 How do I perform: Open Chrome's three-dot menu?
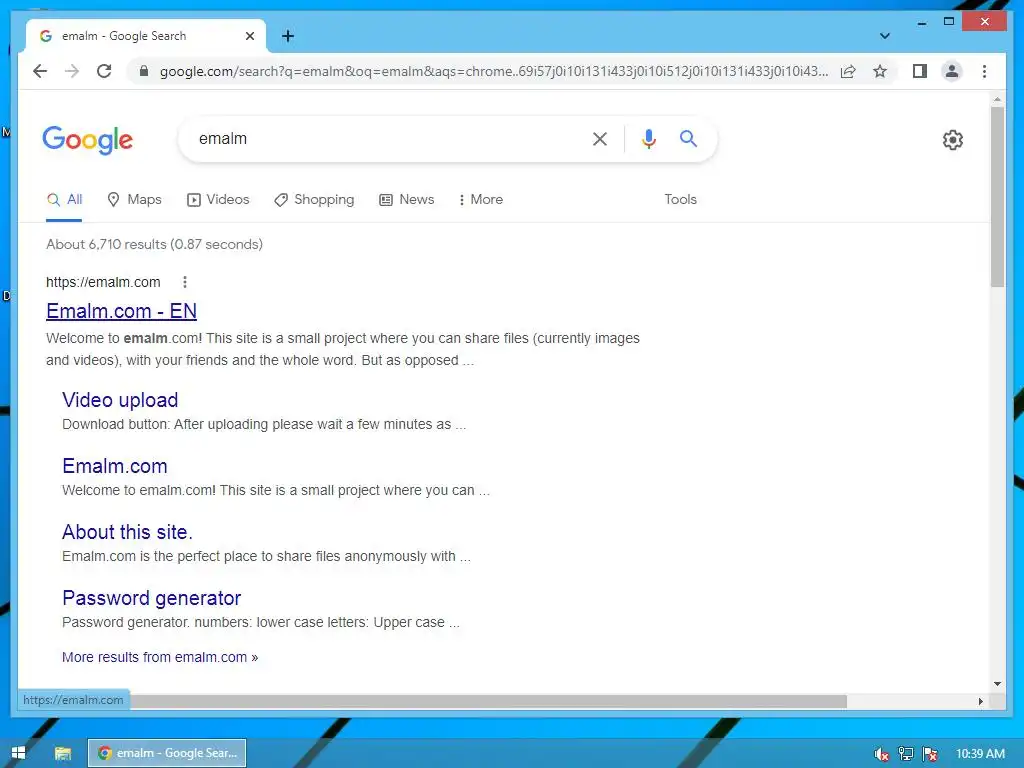(x=984, y=71)
